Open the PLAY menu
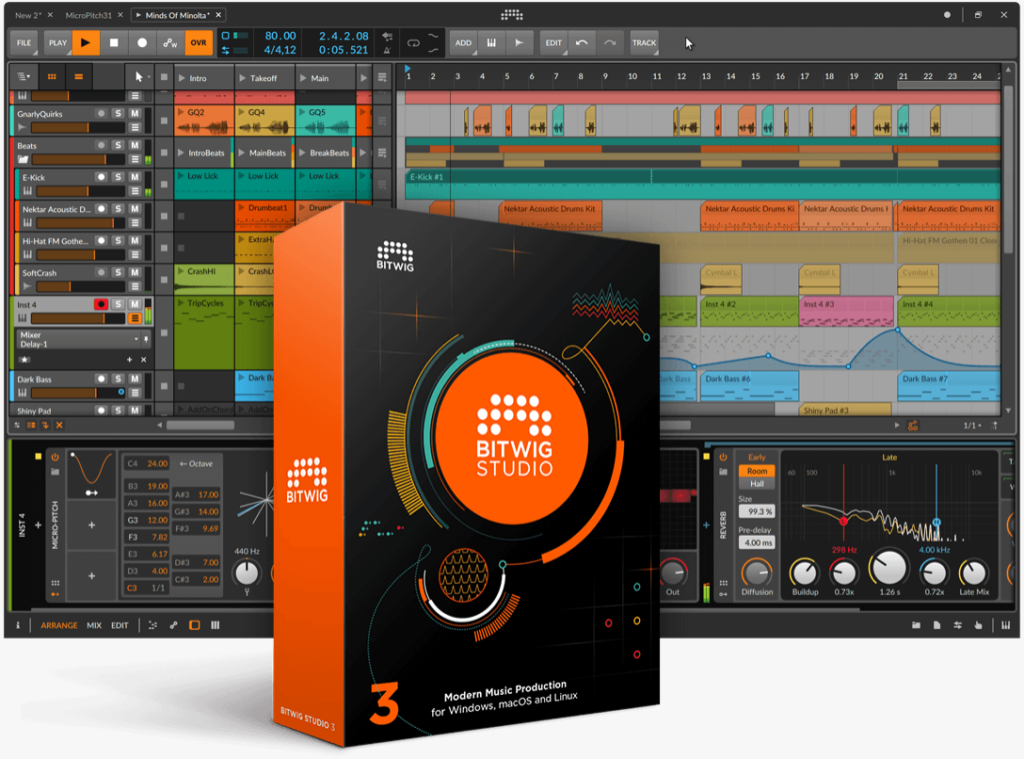The height and width of the screenshot is (759, 1024). 57,43
